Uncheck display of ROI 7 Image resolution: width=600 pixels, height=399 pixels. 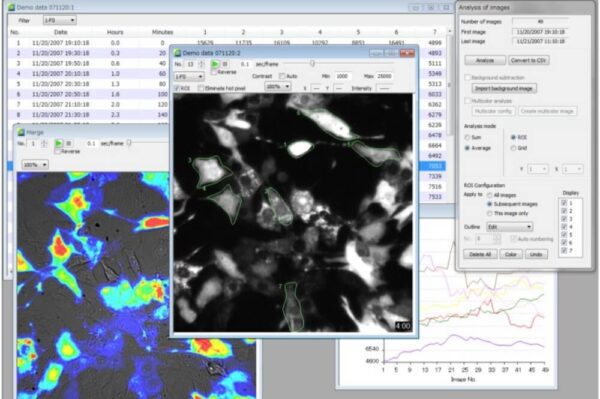pos(564,250)
